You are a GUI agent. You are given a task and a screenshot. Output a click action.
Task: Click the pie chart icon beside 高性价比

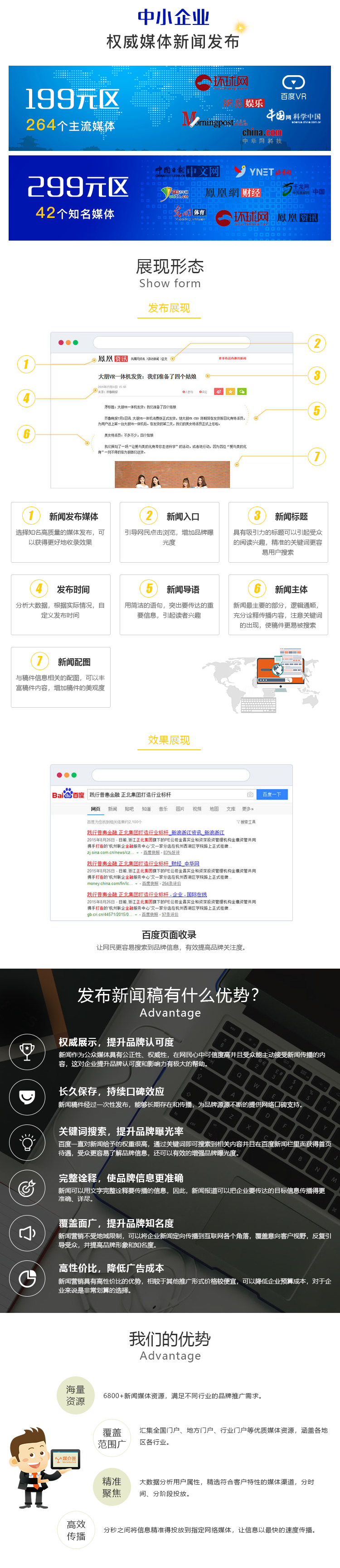click(27, 1279)
